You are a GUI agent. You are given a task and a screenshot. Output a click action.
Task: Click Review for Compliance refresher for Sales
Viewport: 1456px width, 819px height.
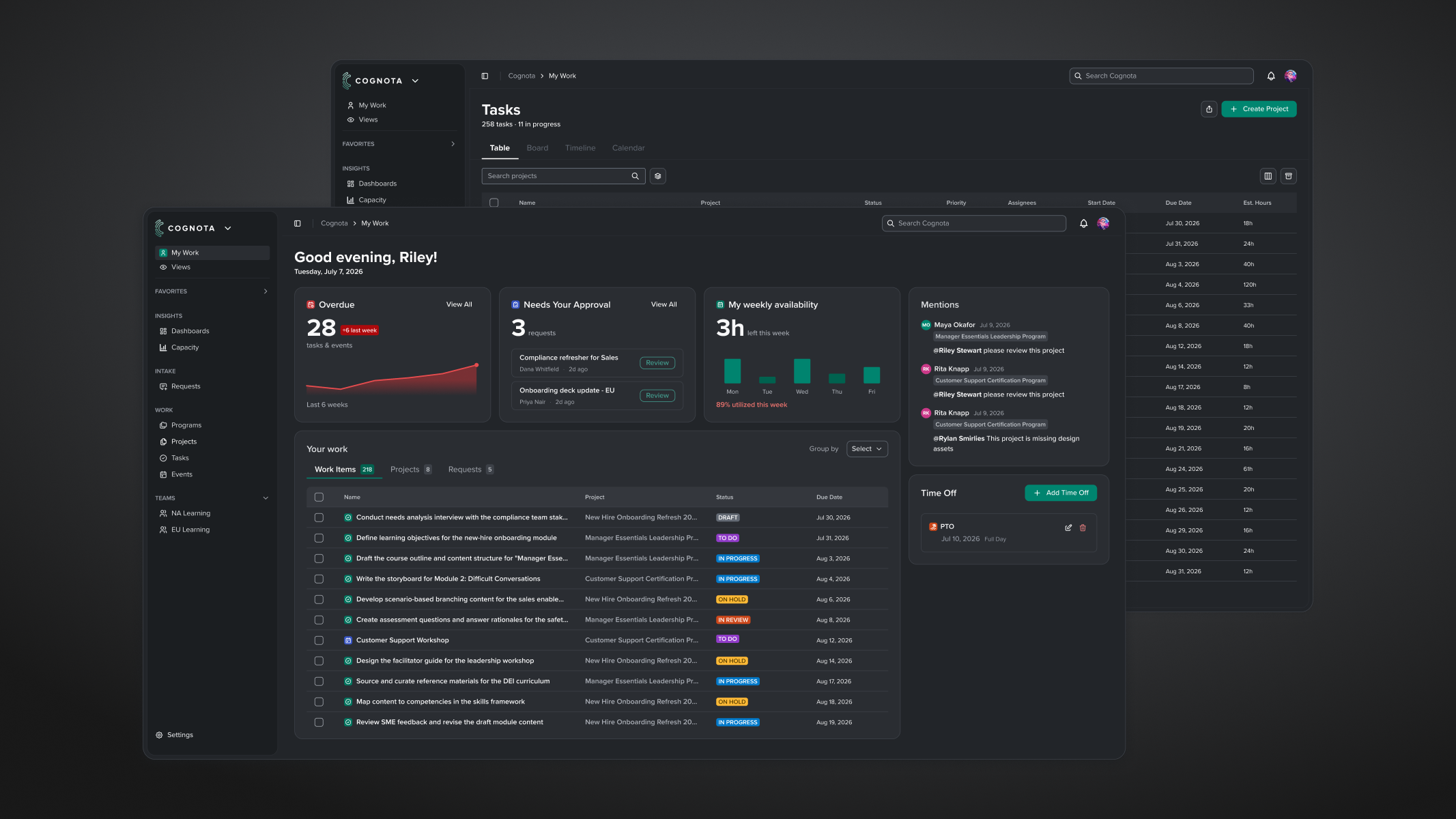[657, 363]
